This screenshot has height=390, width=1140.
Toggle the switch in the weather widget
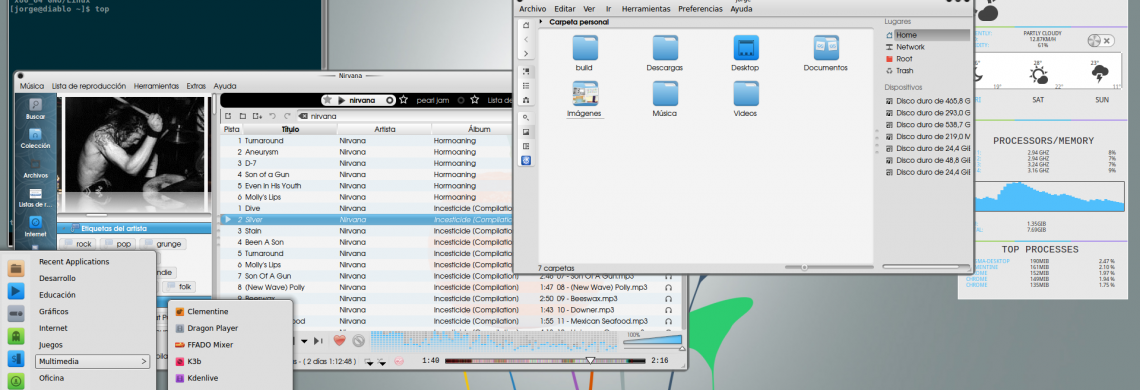[1101, 41]
